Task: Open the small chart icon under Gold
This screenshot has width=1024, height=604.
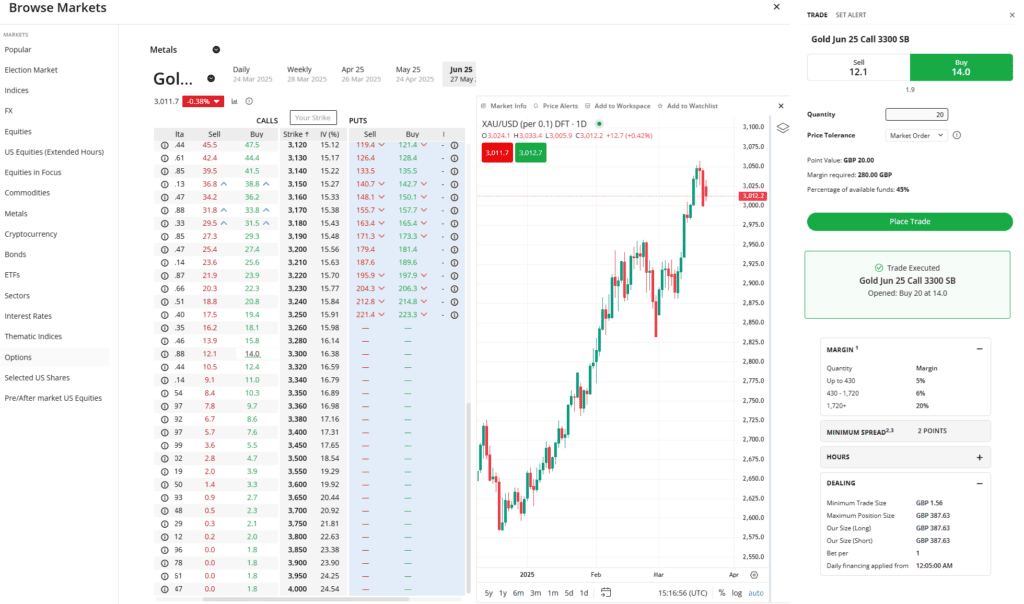Action: pyautogui.click(x=235, y=101)
